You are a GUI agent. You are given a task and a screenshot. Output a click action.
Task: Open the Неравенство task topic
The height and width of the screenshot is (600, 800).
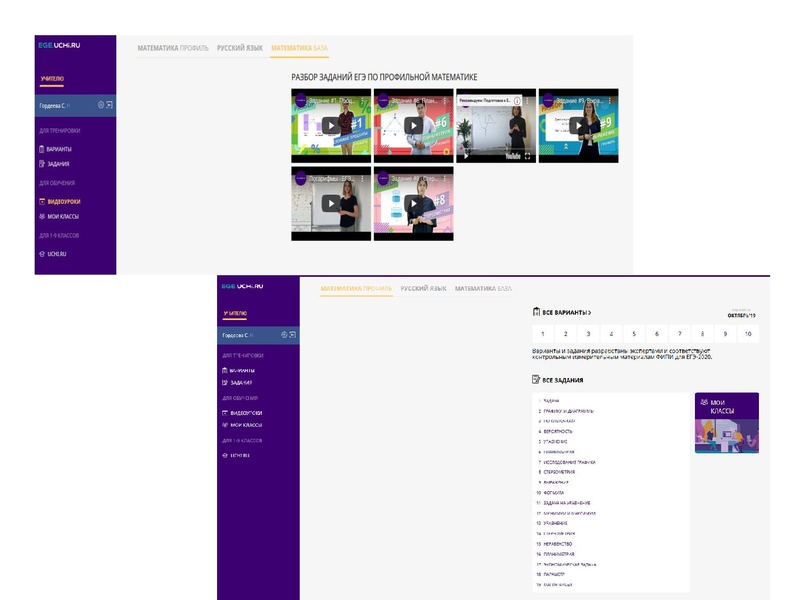(560, 544)
